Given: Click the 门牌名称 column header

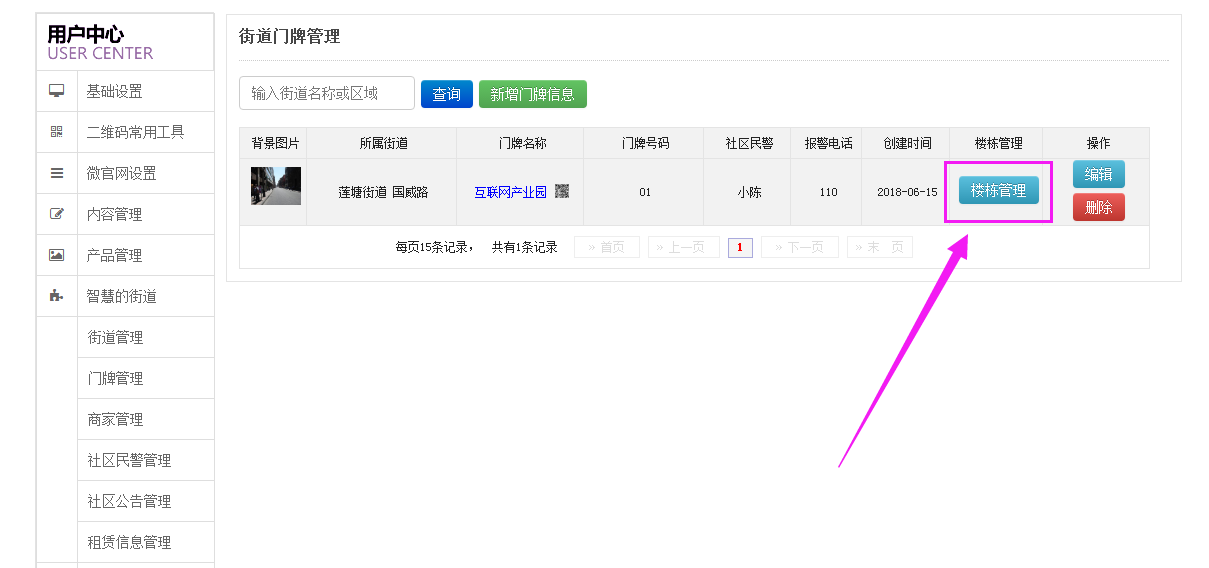Looking at the screenshot, I should pyautogui.click(x=522, y=143).
